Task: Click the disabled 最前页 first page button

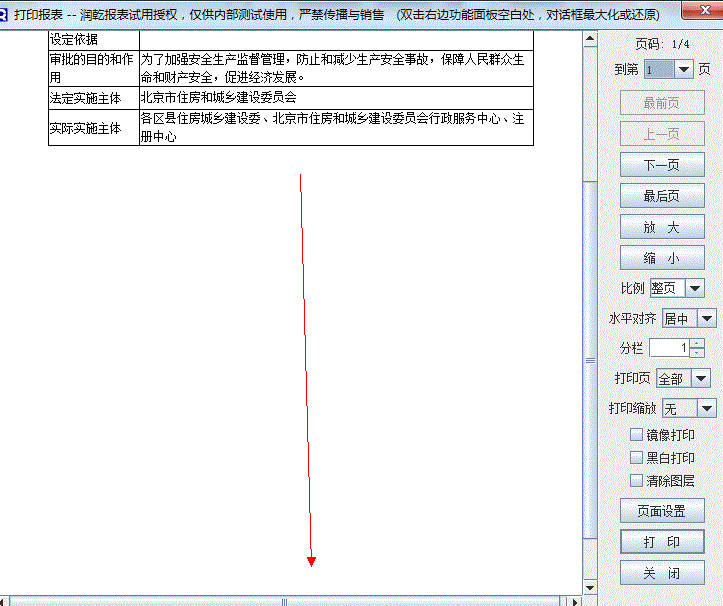Action: (662, 102)
